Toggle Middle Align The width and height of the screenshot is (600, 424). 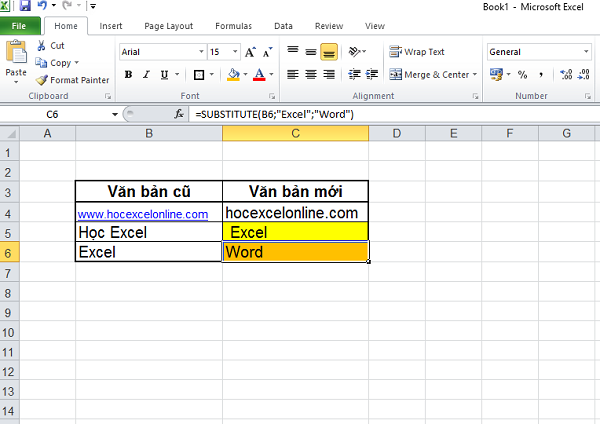(x=311, y=51)
